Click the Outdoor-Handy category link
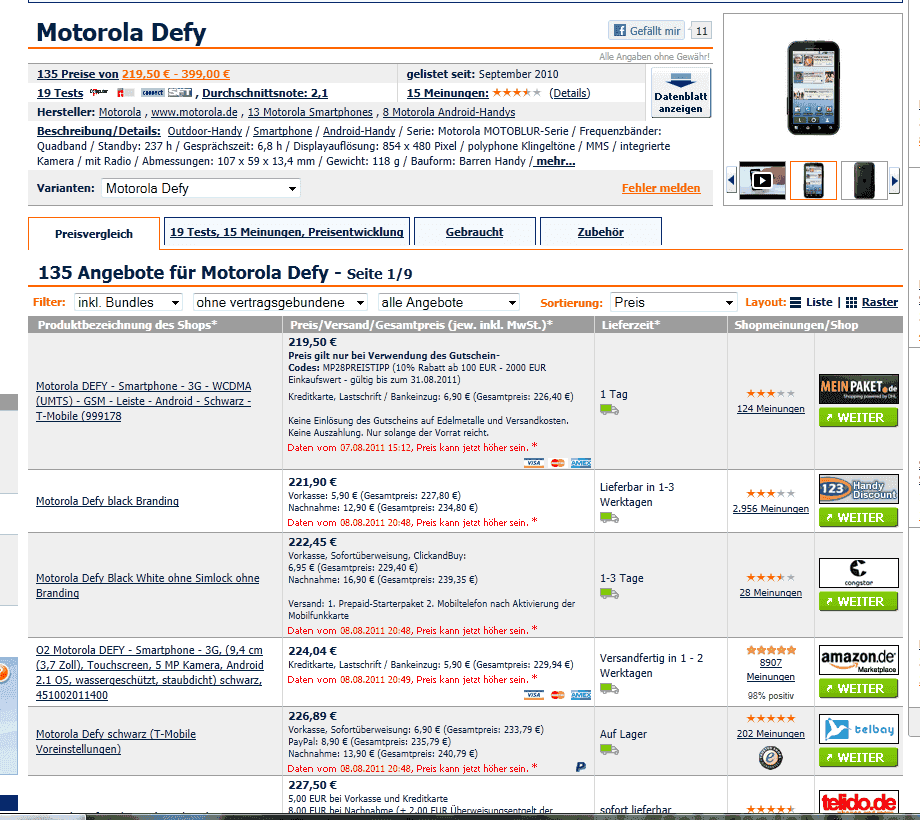 click(205, 131)
